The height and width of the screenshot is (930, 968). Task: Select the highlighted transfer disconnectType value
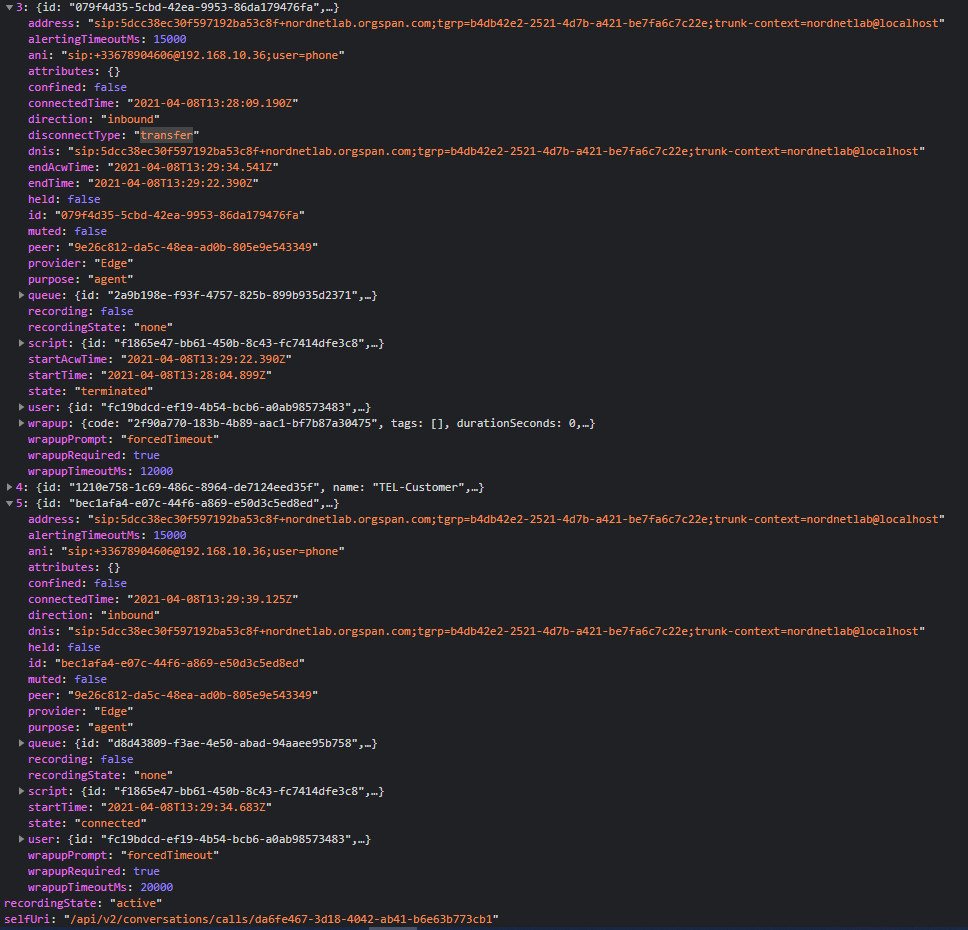click(x=167, y=135)
